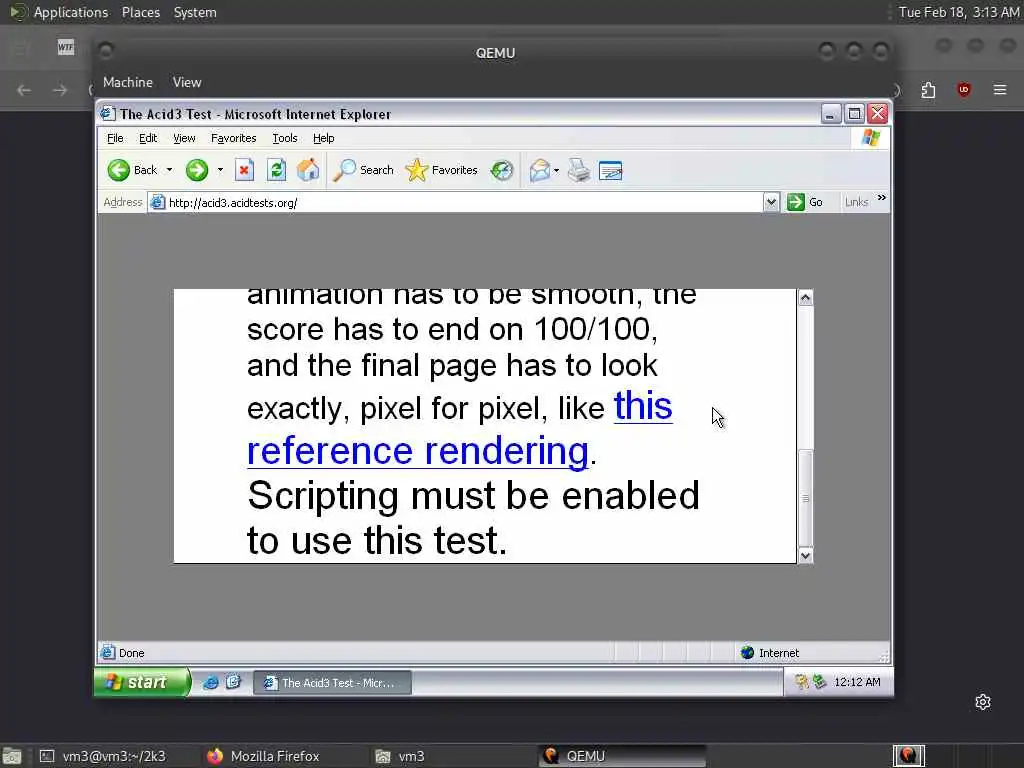This screenshot has height=768, width=1024.
Task: Go to the Home page icon
Action: coord(308,170)
